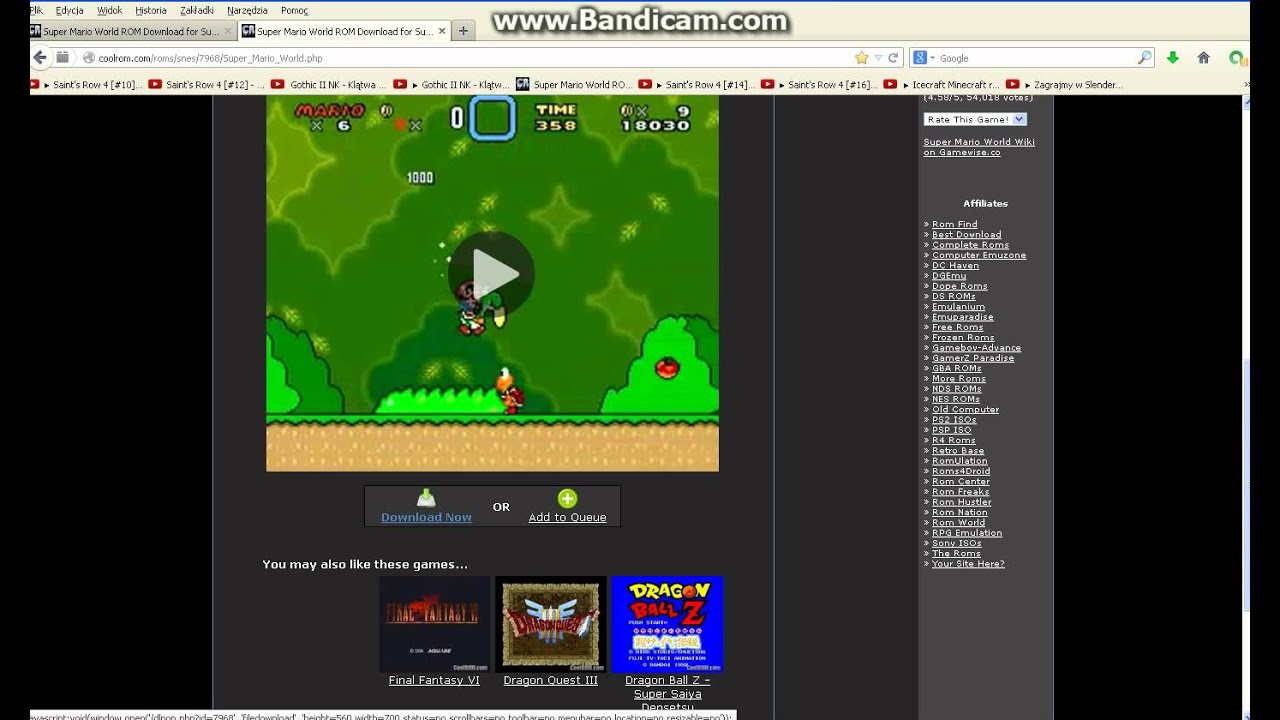Open the Edycja menu
The height and width of the screenshot is (720, 1280).
(70, 10)
